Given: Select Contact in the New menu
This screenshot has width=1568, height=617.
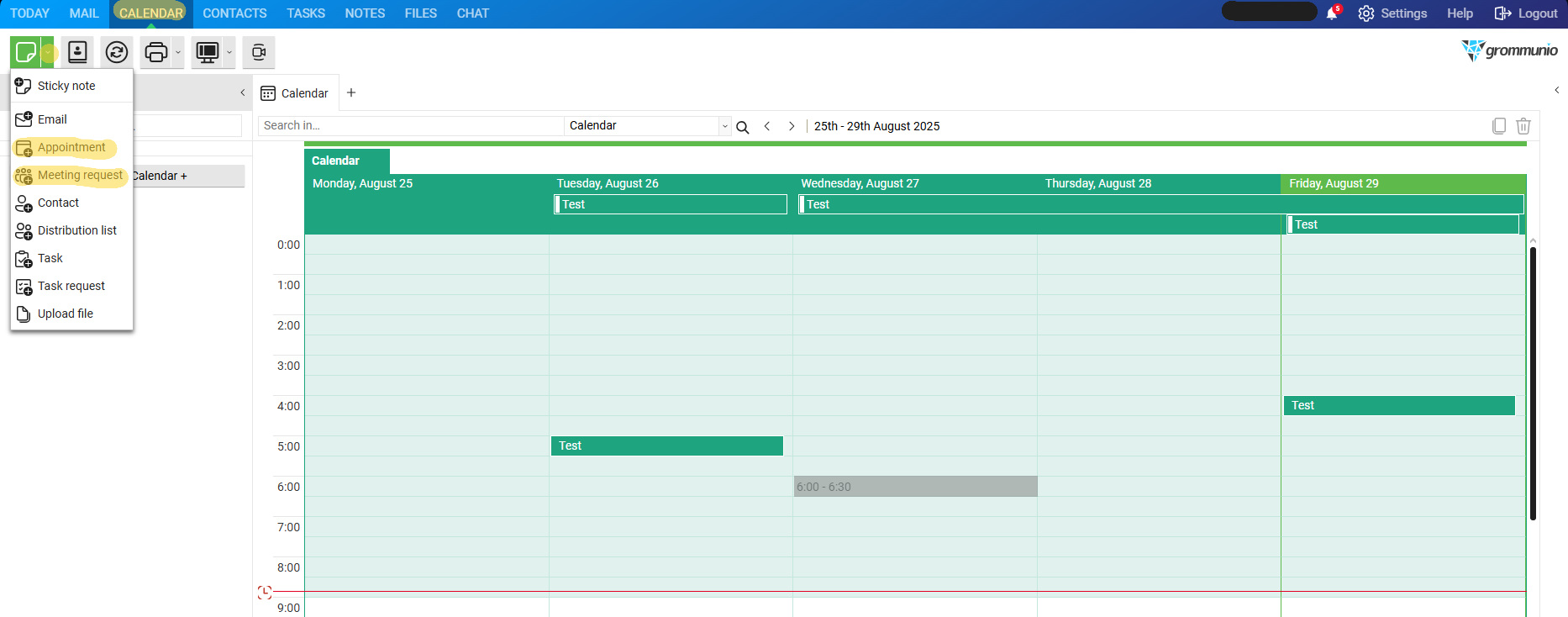Looking at the screenshot, I should [71, 203].
